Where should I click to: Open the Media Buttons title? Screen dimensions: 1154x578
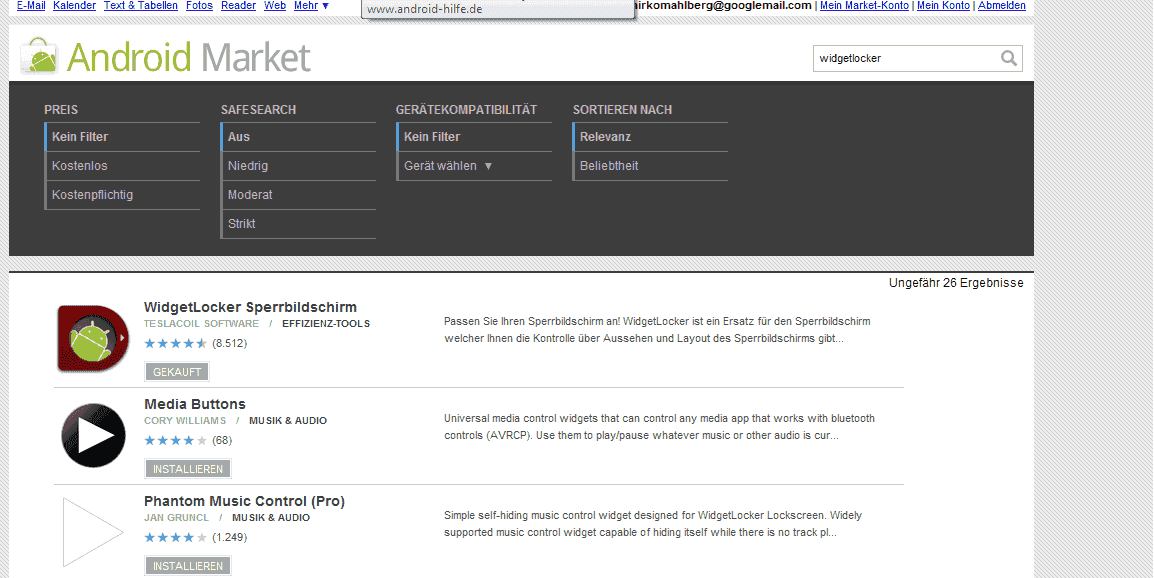195,404
